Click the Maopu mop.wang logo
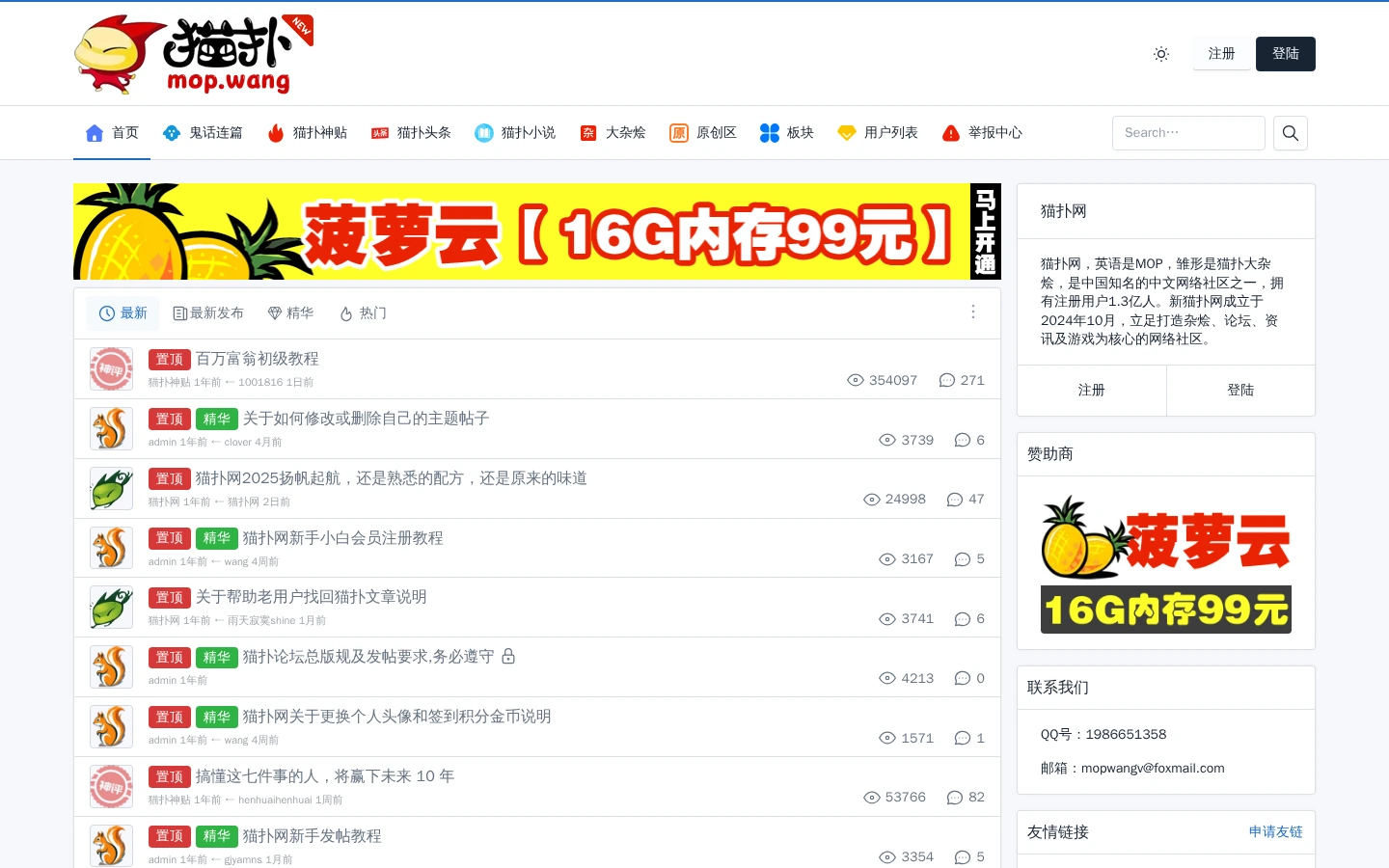Screen dimensions: 1389x868 coord(194,54)
